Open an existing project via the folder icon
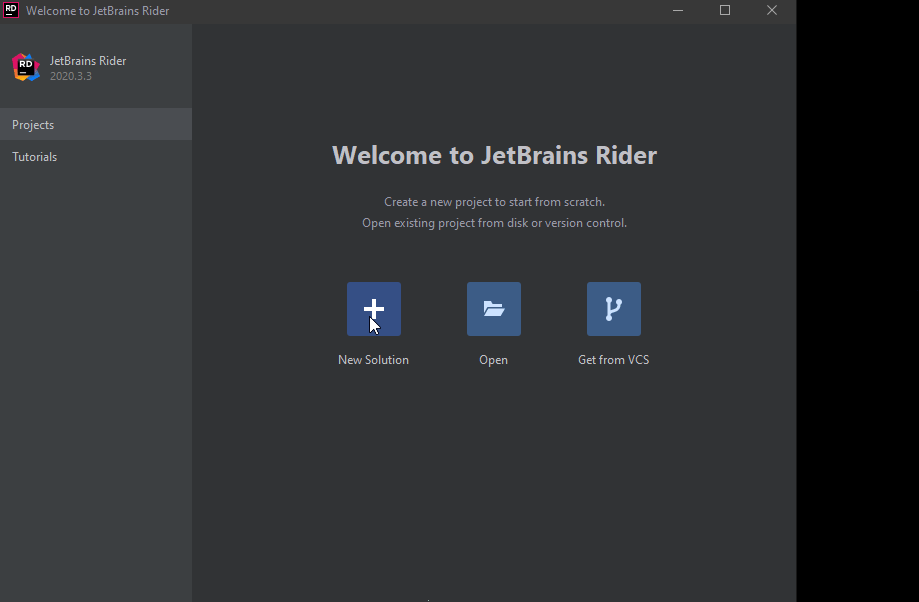This screenshot has height=602, width=919. (x=493, y=308)
